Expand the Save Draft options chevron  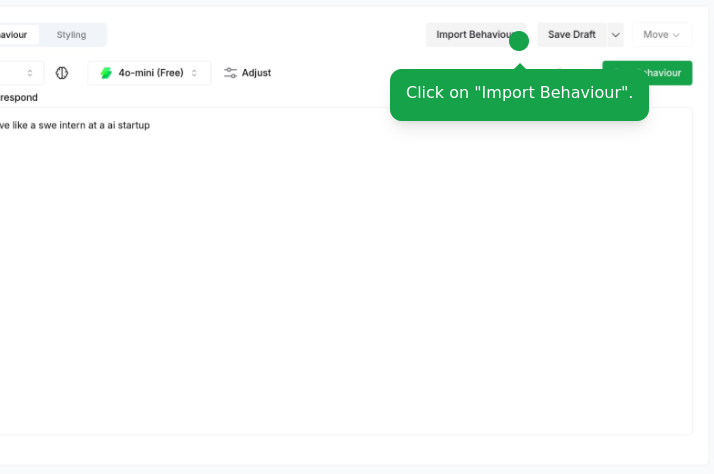(x=615, y=35)
